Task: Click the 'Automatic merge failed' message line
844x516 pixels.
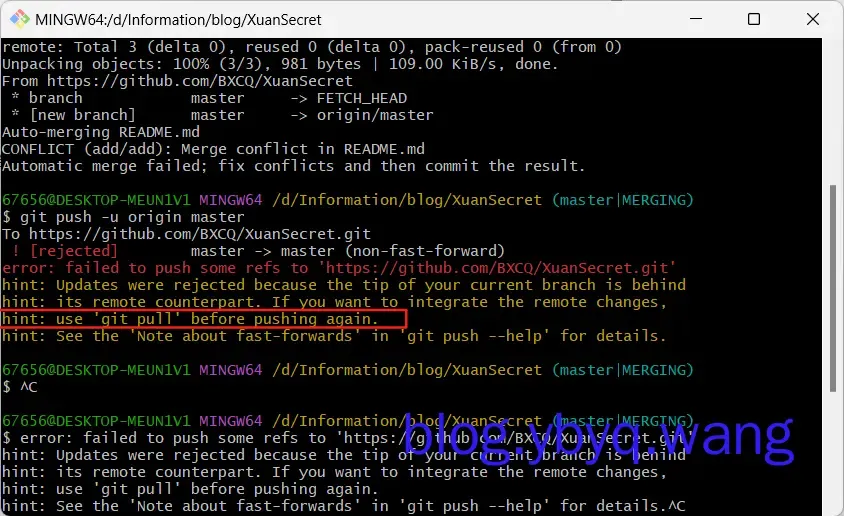Action: (x=293, y=166)
